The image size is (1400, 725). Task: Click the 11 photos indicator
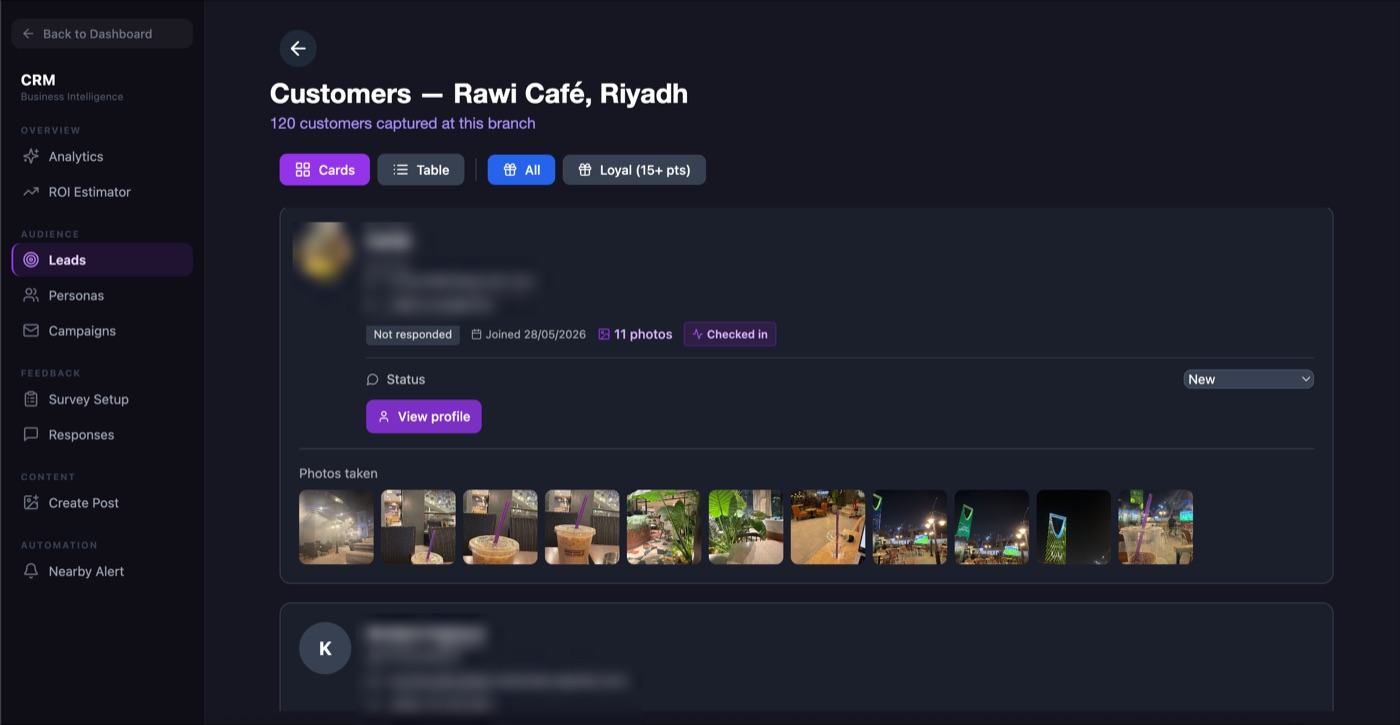point(635,334)
